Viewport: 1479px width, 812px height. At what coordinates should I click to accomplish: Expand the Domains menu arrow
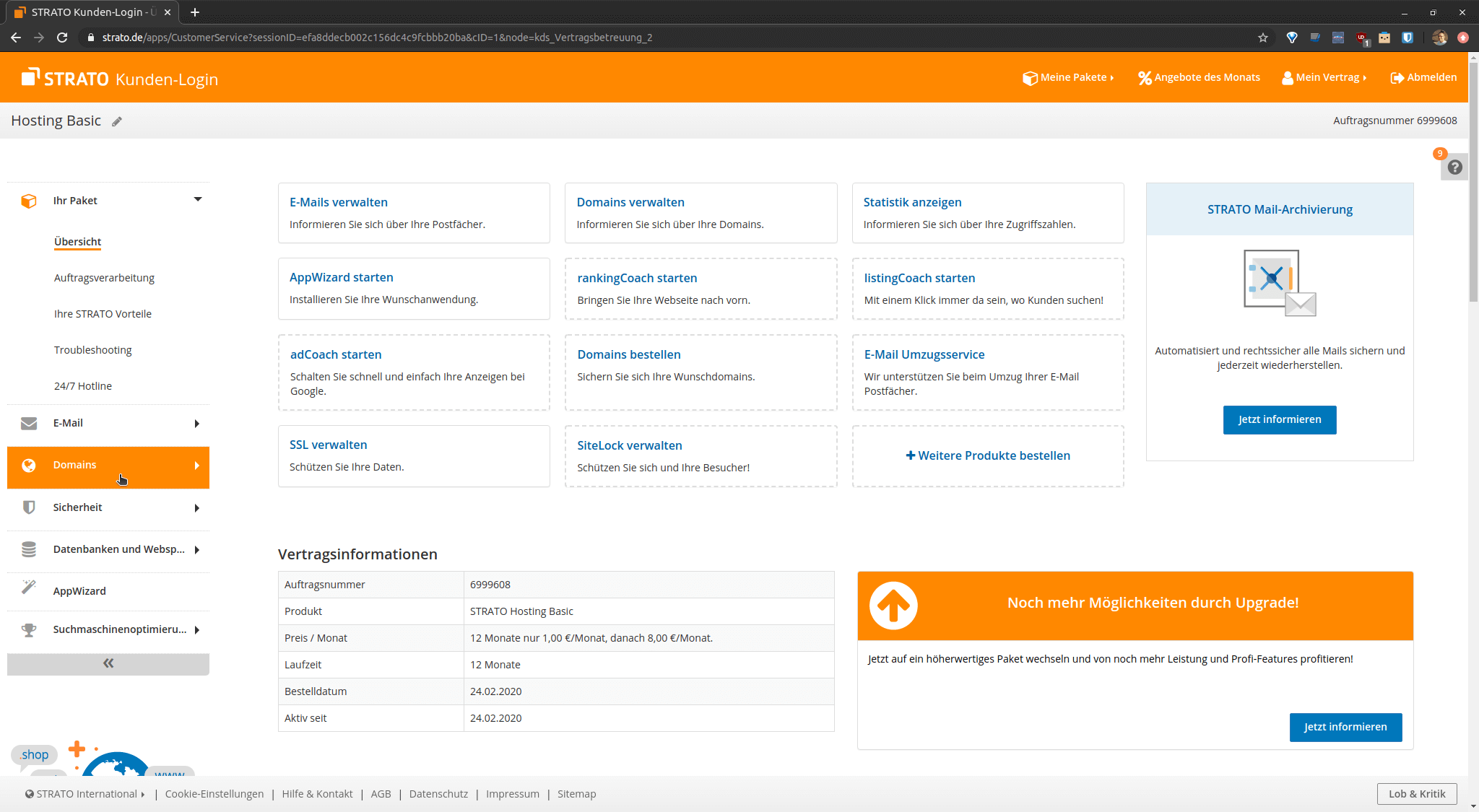tap(196, 466)
